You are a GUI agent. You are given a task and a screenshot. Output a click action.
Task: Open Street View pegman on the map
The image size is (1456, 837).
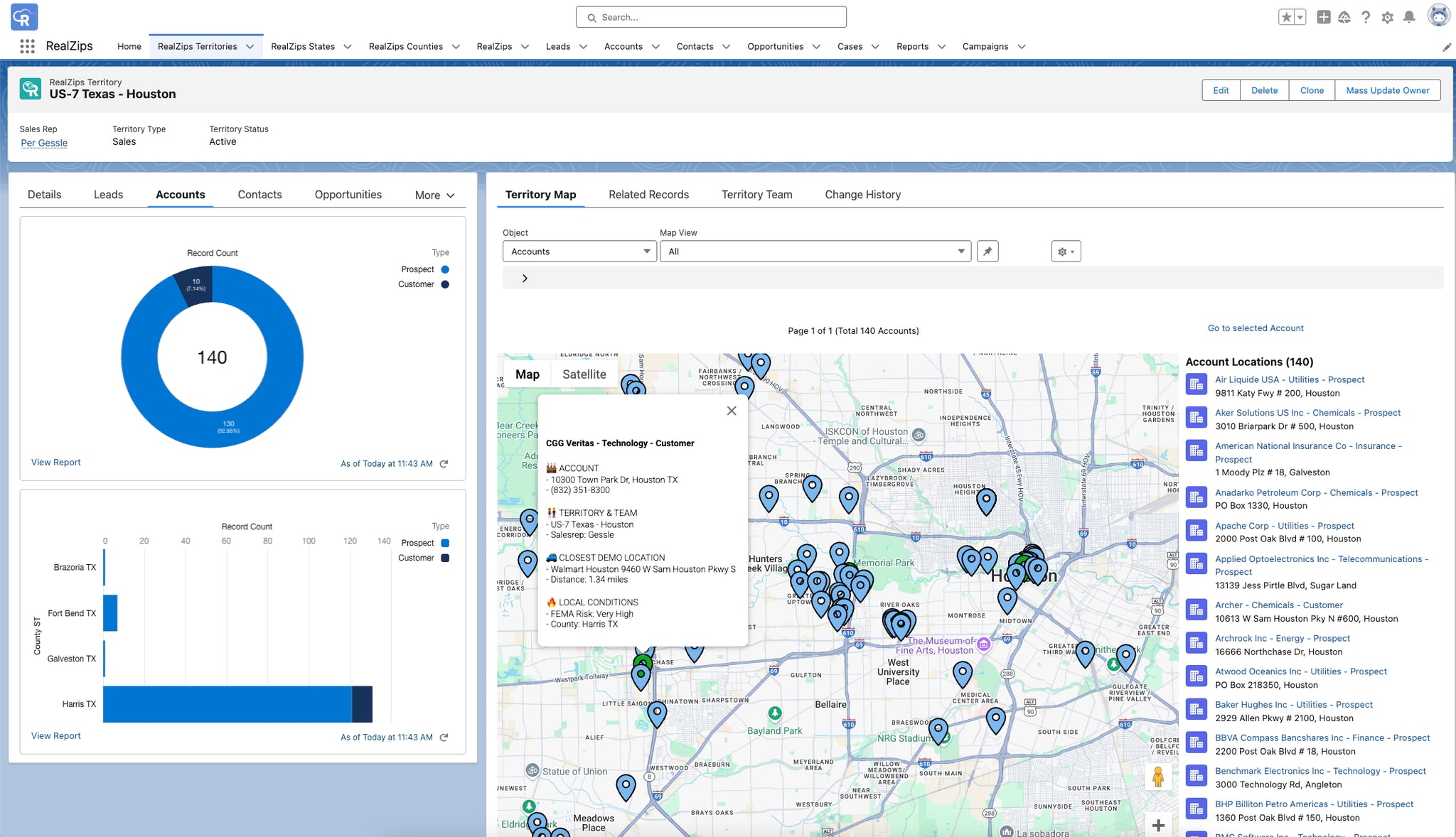tap(1158, 777)
